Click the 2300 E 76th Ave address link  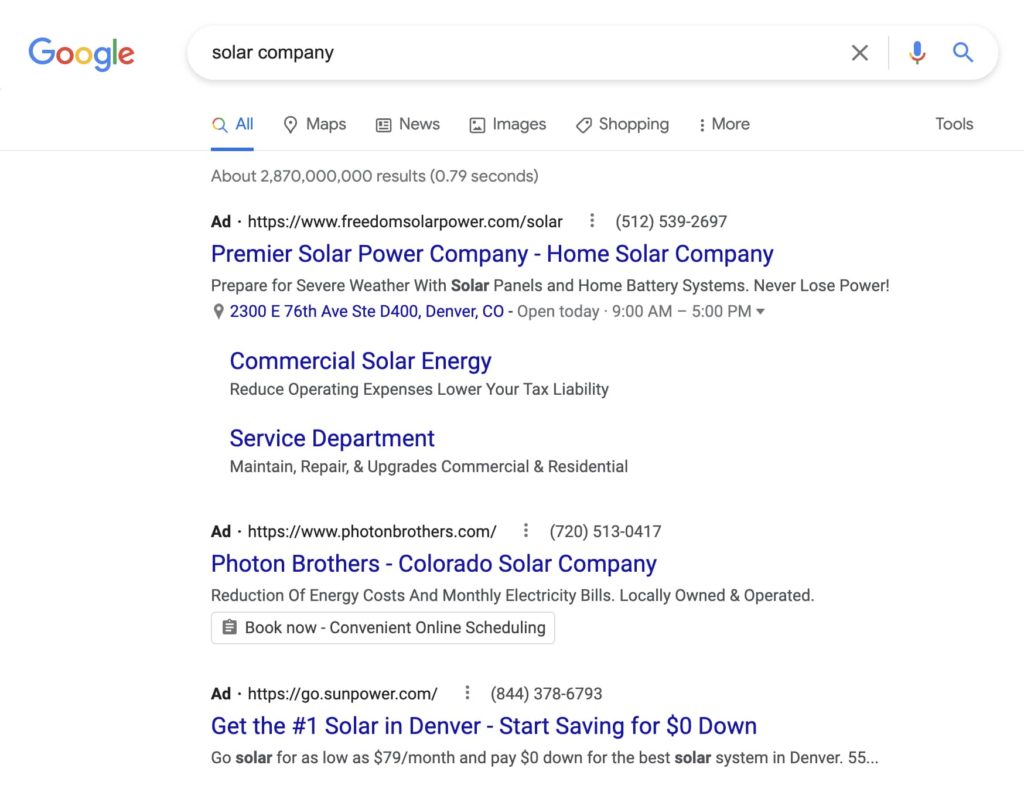coord(366,312)
